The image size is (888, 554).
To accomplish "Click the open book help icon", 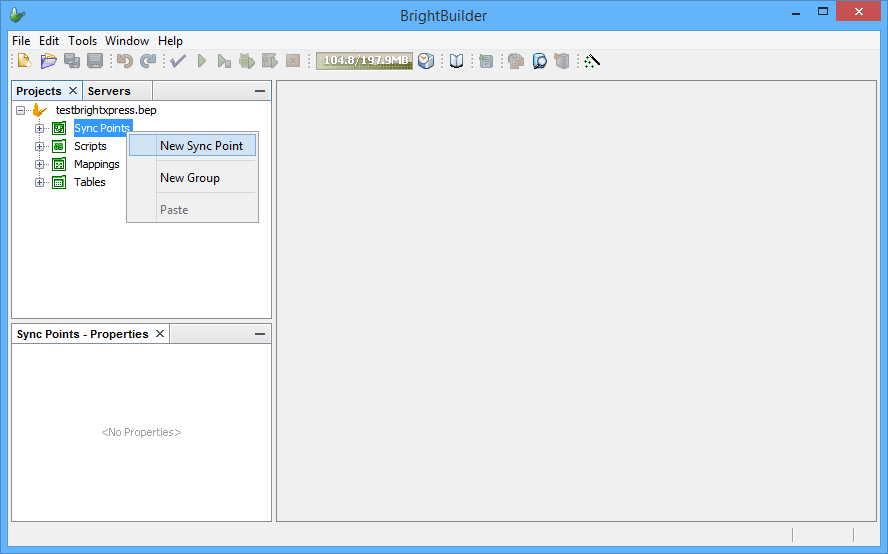I will 456,61.
